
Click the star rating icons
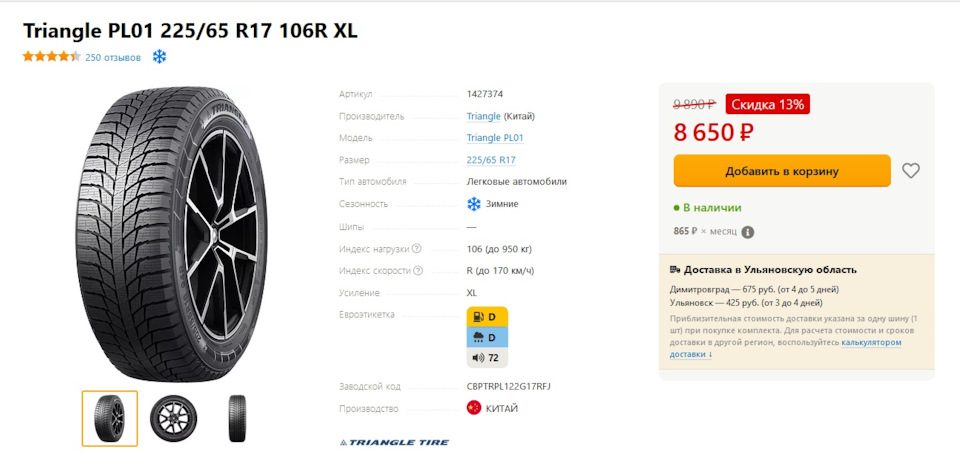click(51, 57)
